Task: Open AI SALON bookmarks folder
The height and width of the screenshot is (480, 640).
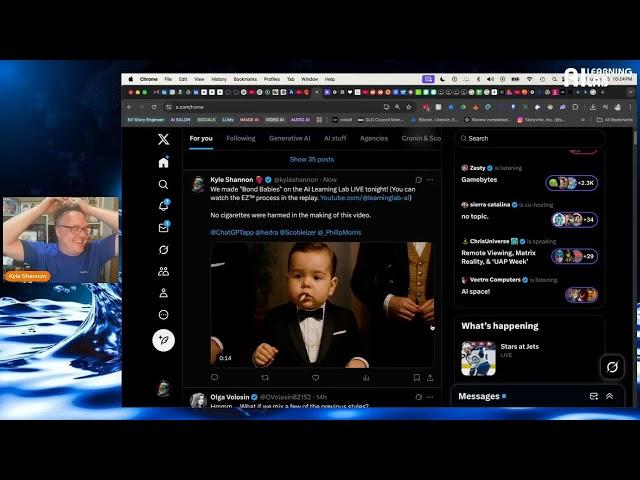Action: [x=180, y=120]
